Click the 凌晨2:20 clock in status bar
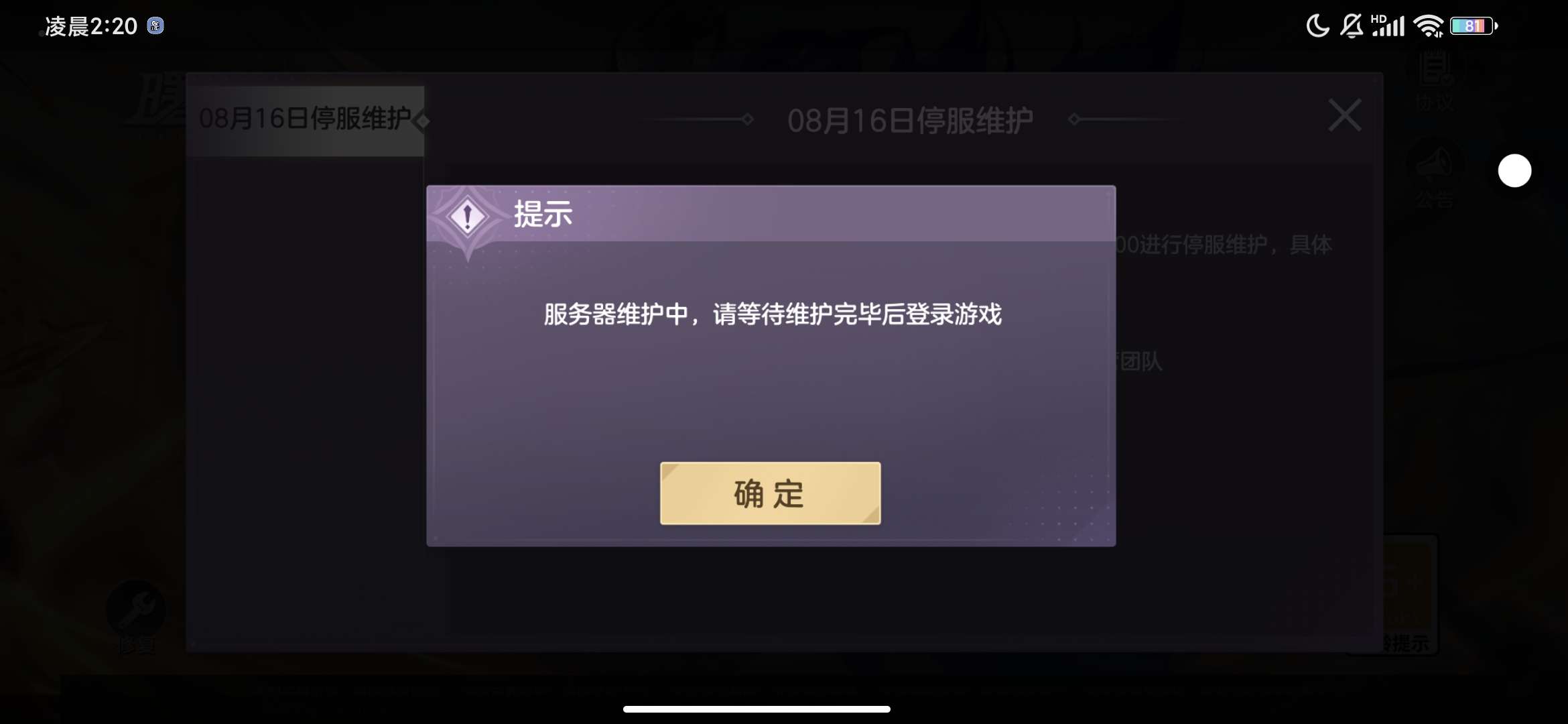This screenshot has height=724, width=1568. [x=91, y=27]
